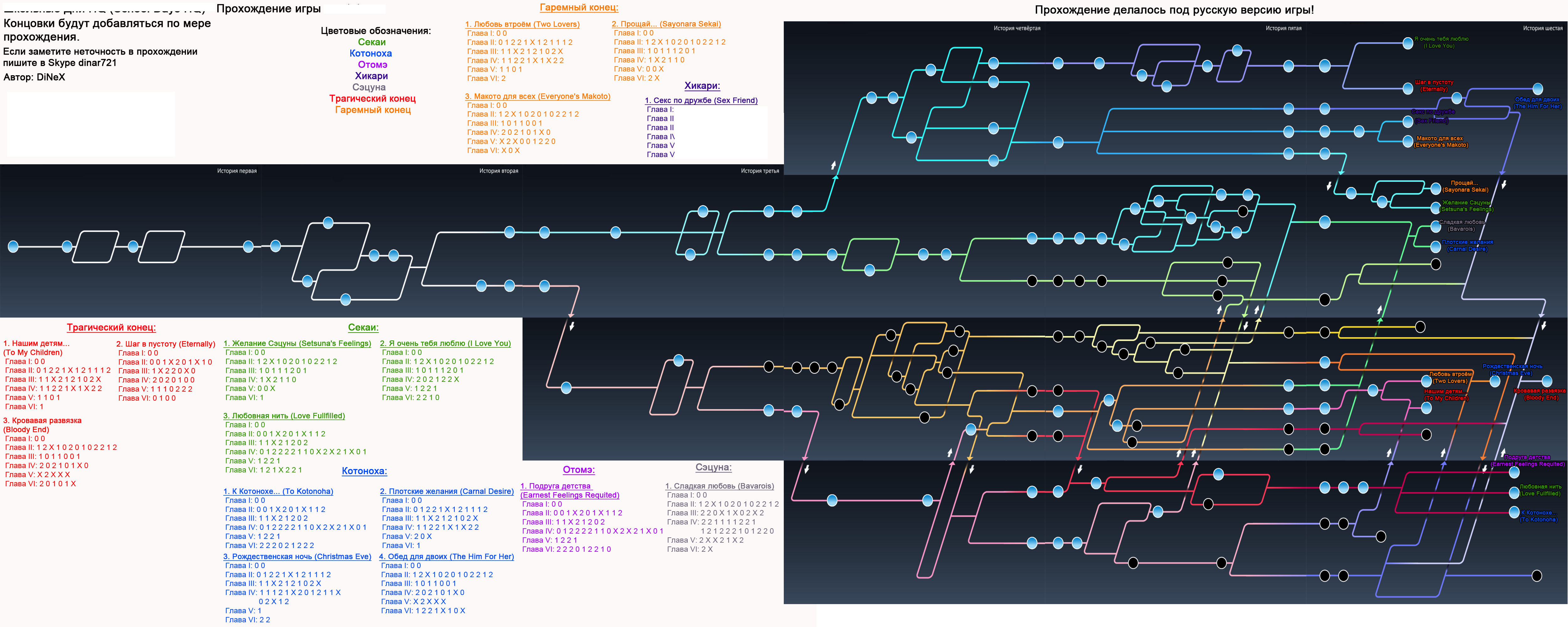Image resolution: width=1568 pixels, height=627 pixels.
Task: Select green 'Секаи' entry in the color legend
Action: (371, 42)
